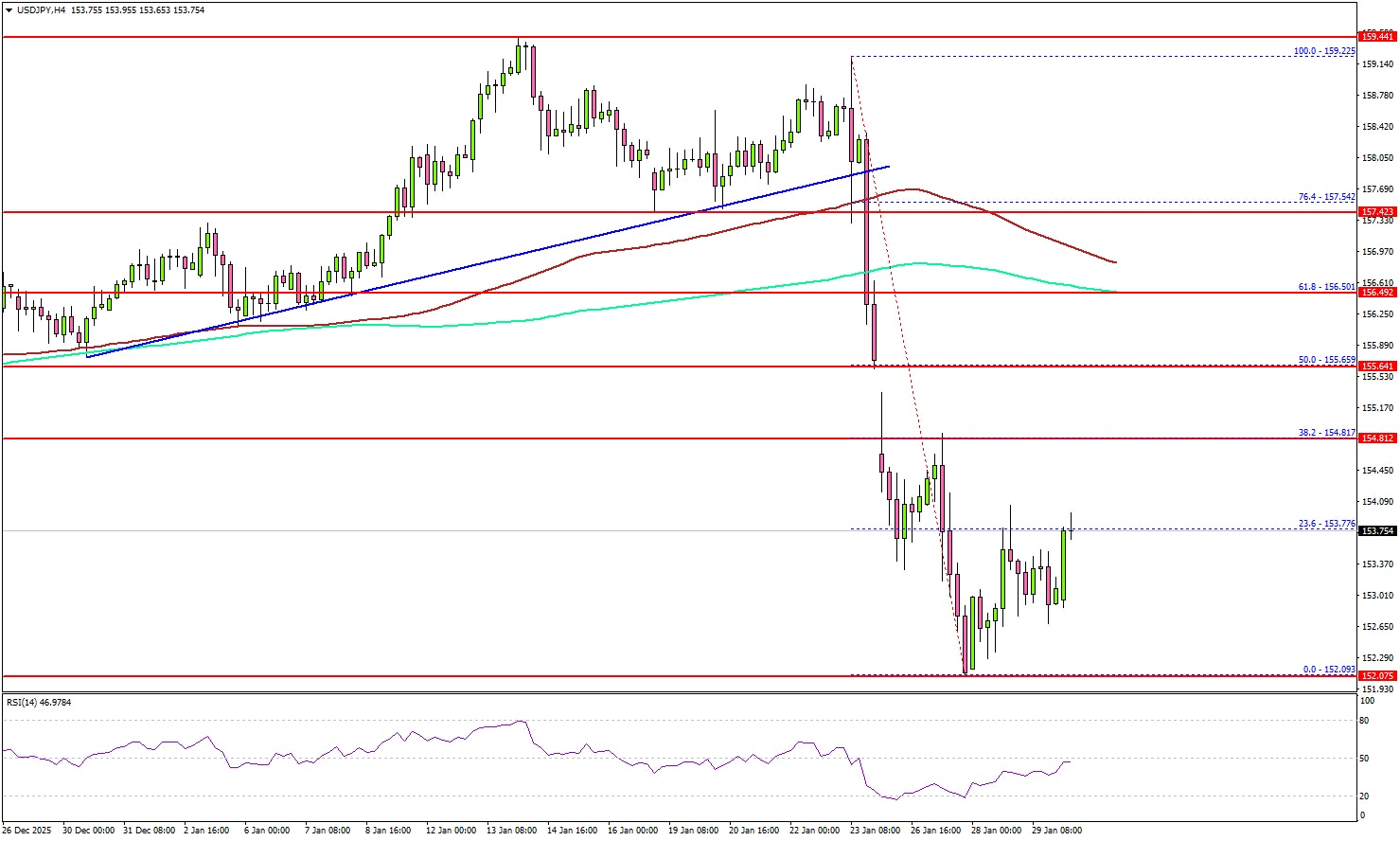Image resolution: width=1400 pixels, height=841 pixels.
Task: Click the current price 153.754 marker
Action: [x=1377, y=531]
